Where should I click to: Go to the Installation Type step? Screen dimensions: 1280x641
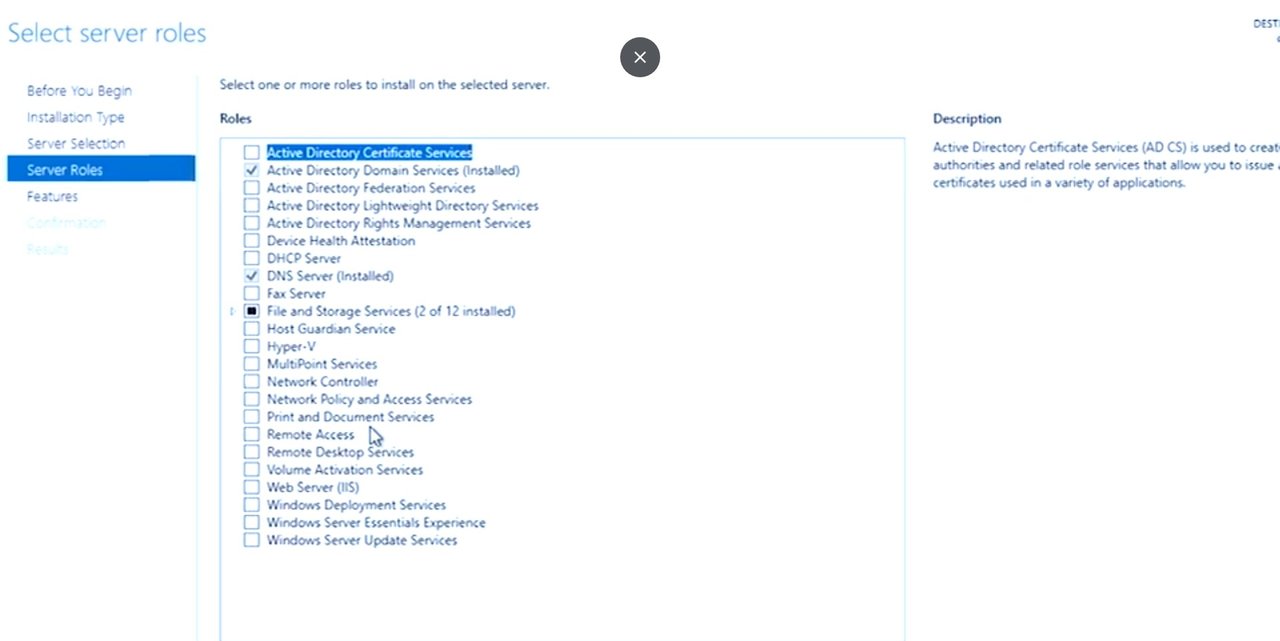click(76, 117)
